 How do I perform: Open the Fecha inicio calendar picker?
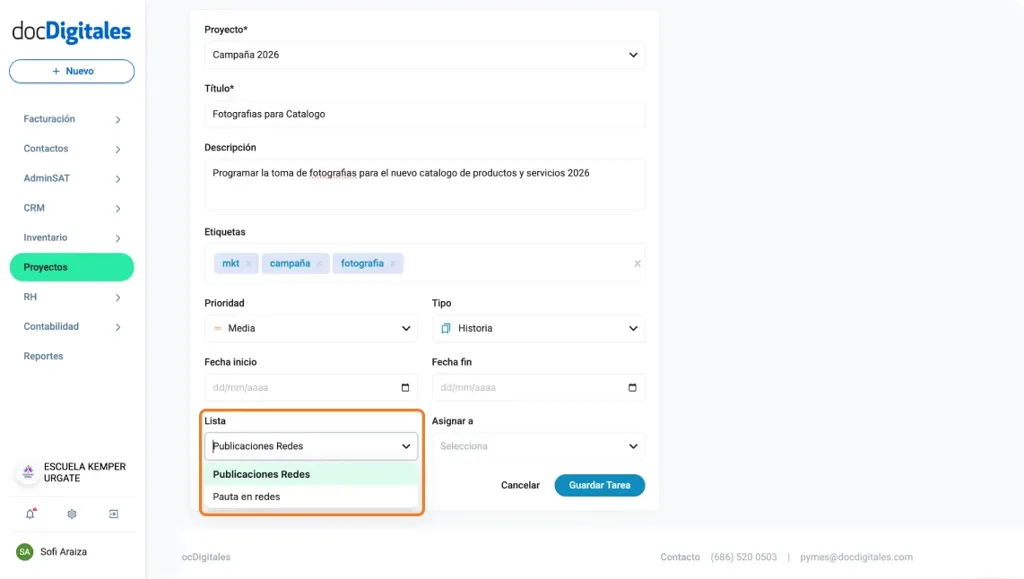pyautogui.click(x=404, y=387)
